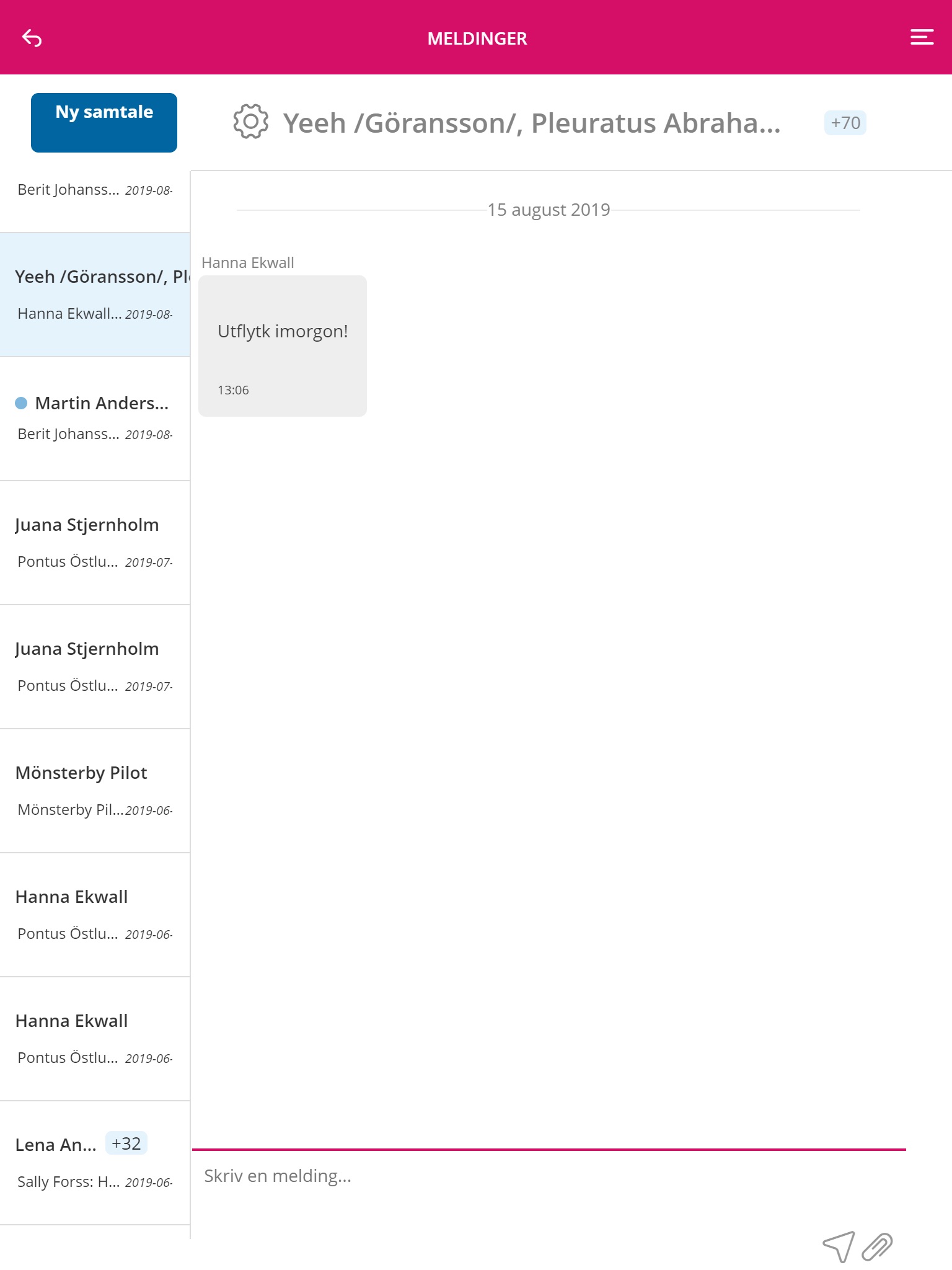This screenshot has width=952, height=1270.
Task: Click the Utflytk imorgon! message bubble
Action: [x=283, y=346]
